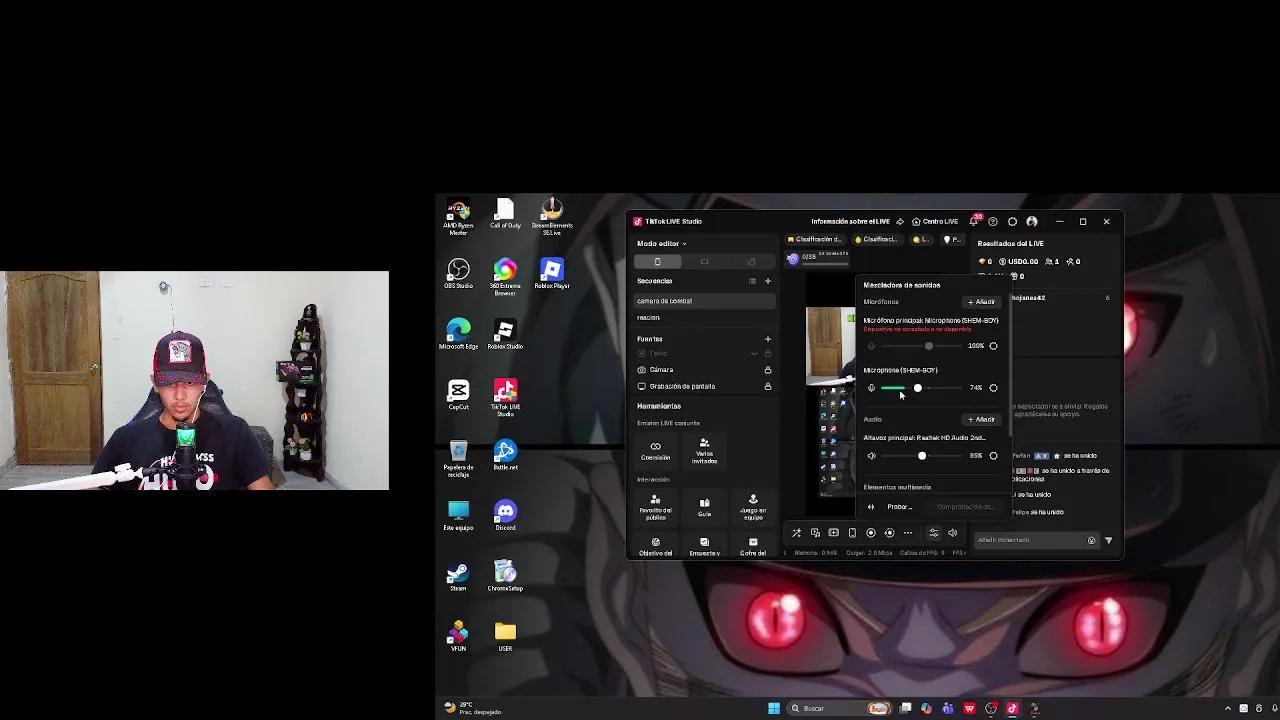Image resolution: width=1280 pixels, height=720 pixels.
Task: Adjust the Altavoz principal volume slider
Action: 921,456
